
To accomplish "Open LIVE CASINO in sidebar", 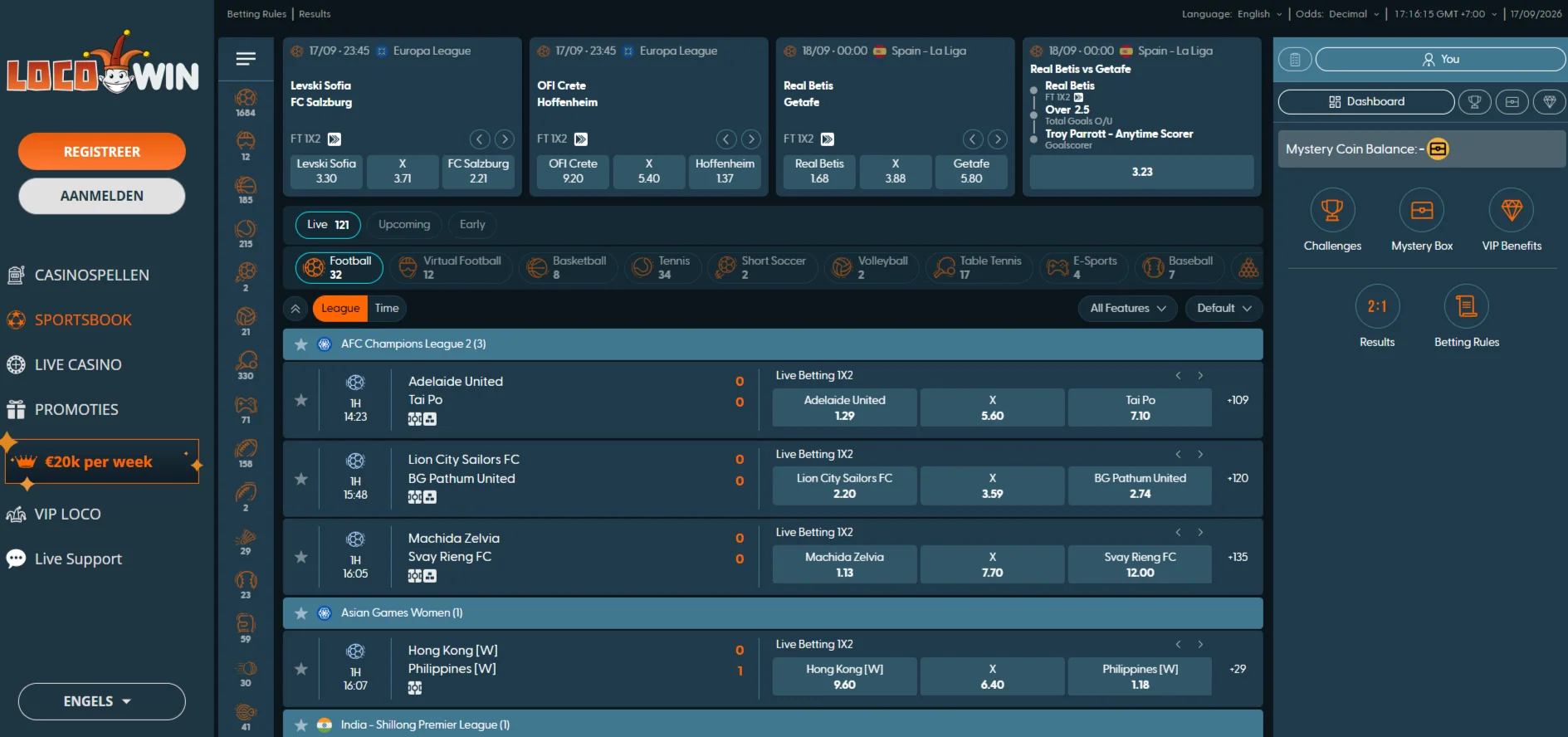I will click(x=65, y=364).
